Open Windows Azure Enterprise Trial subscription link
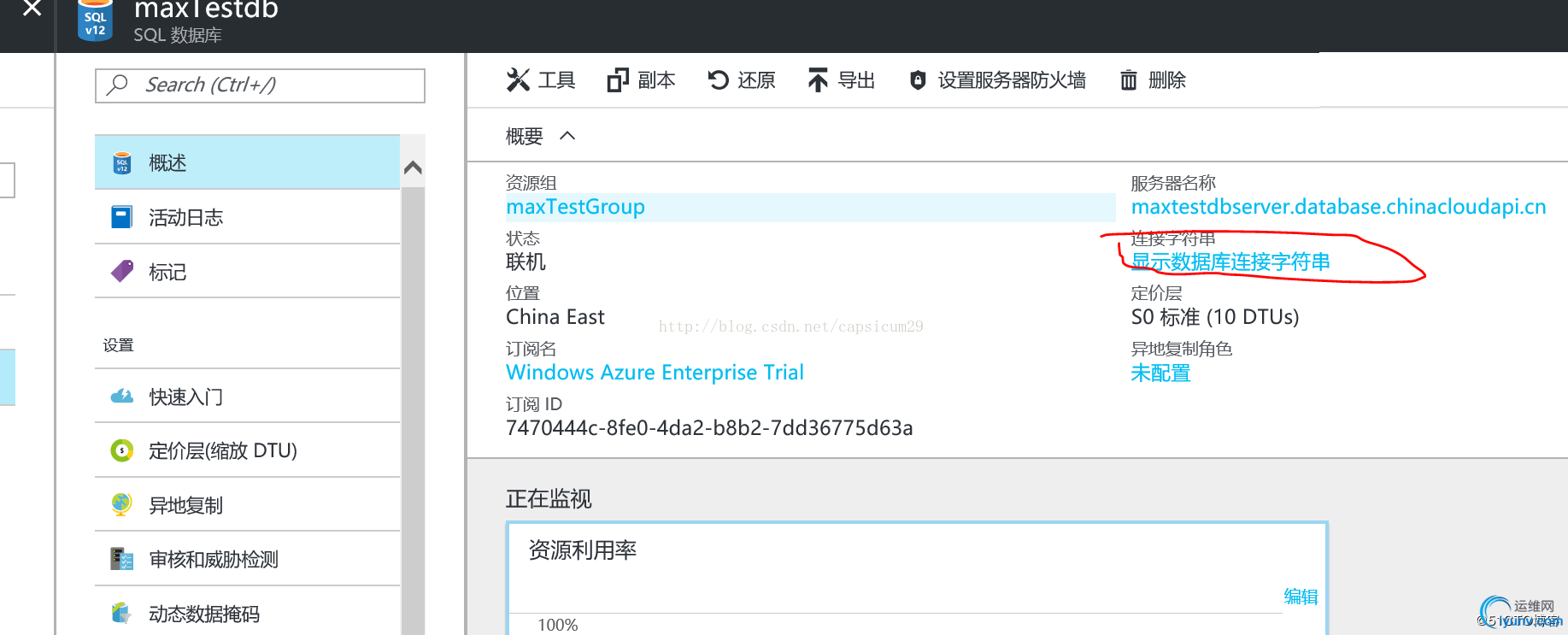This screenshot has height=635, width=1568. [x=655, y=373]
